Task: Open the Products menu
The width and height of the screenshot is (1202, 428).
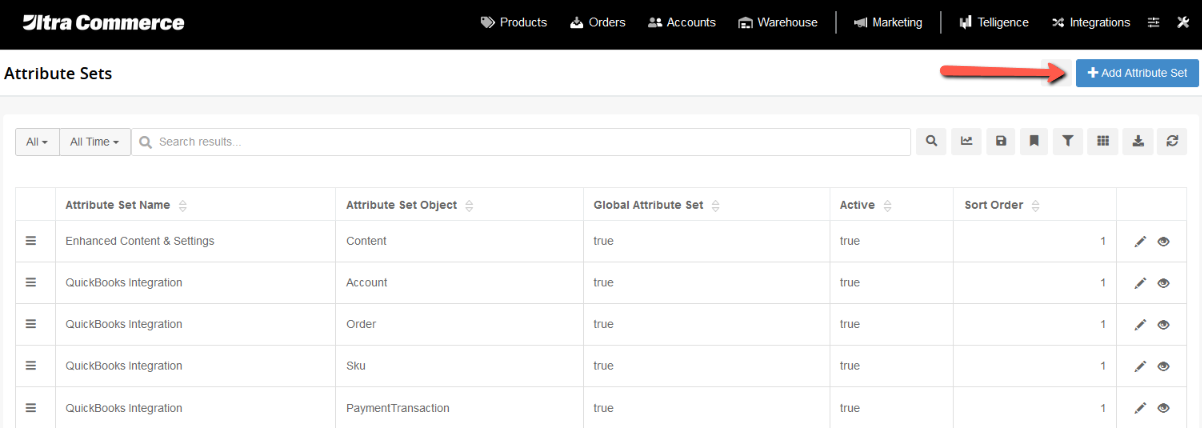Action: 514,22
